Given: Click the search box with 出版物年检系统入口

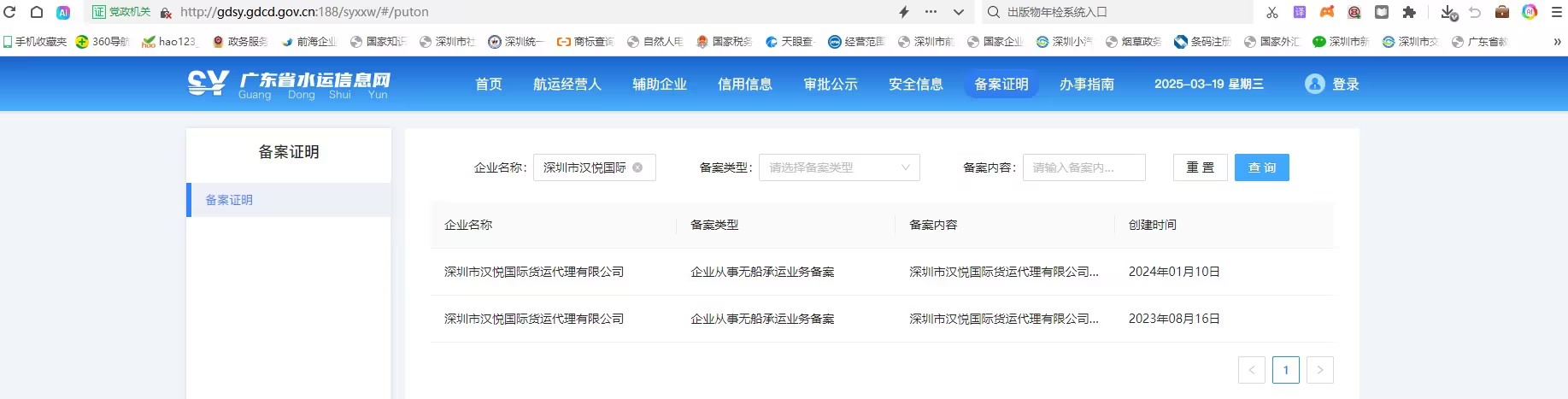Looking at the screenshot, I should pos(1115,12).
